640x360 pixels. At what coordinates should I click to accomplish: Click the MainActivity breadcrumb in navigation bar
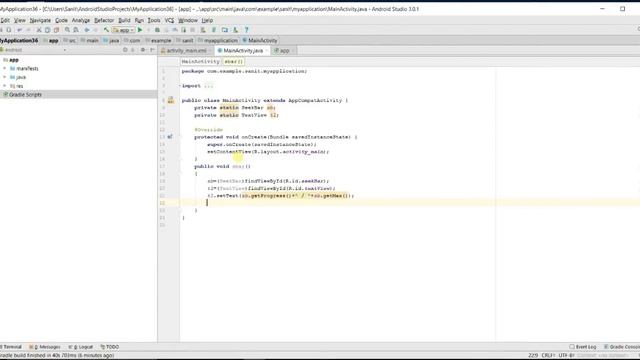coord(260,40)
